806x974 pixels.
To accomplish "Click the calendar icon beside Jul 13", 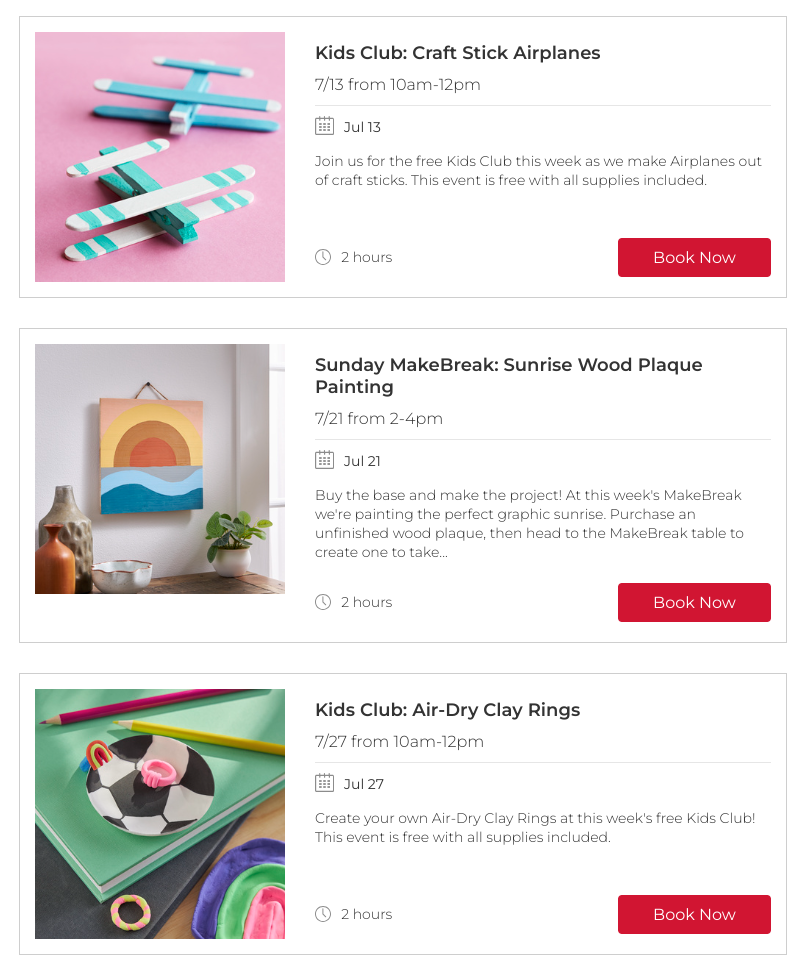I will point(324,126).
